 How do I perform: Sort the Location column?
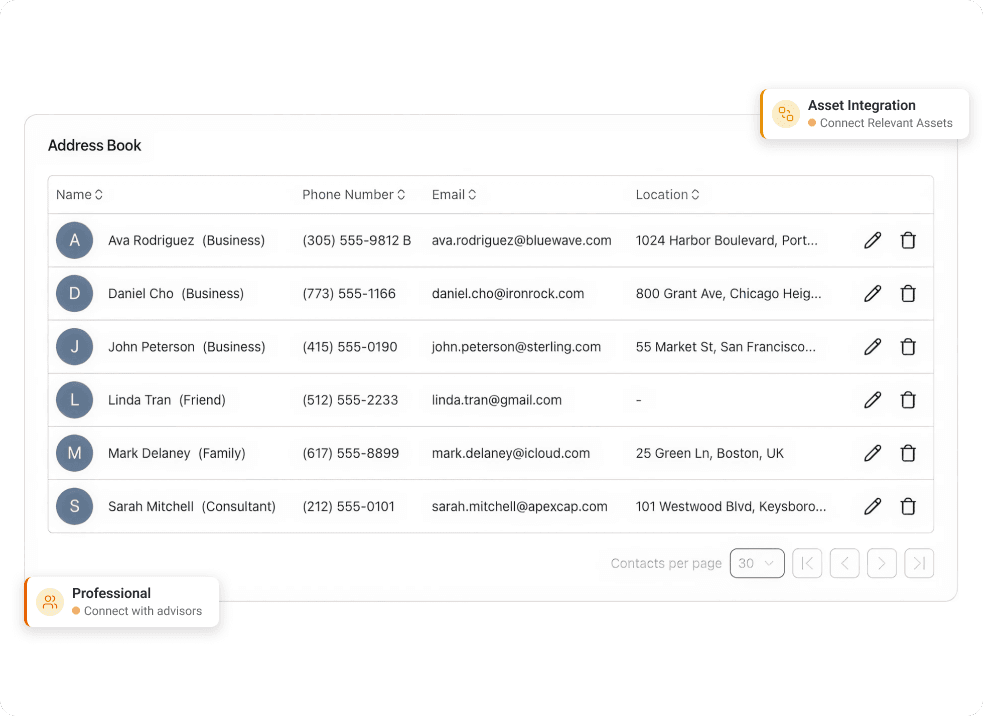667,195
